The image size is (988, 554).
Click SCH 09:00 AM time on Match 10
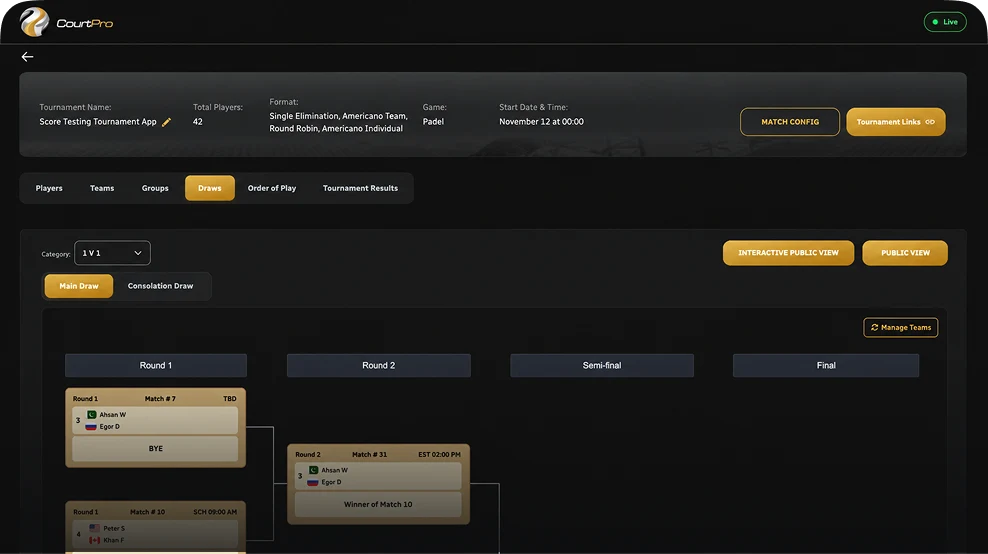pos(215,512)
